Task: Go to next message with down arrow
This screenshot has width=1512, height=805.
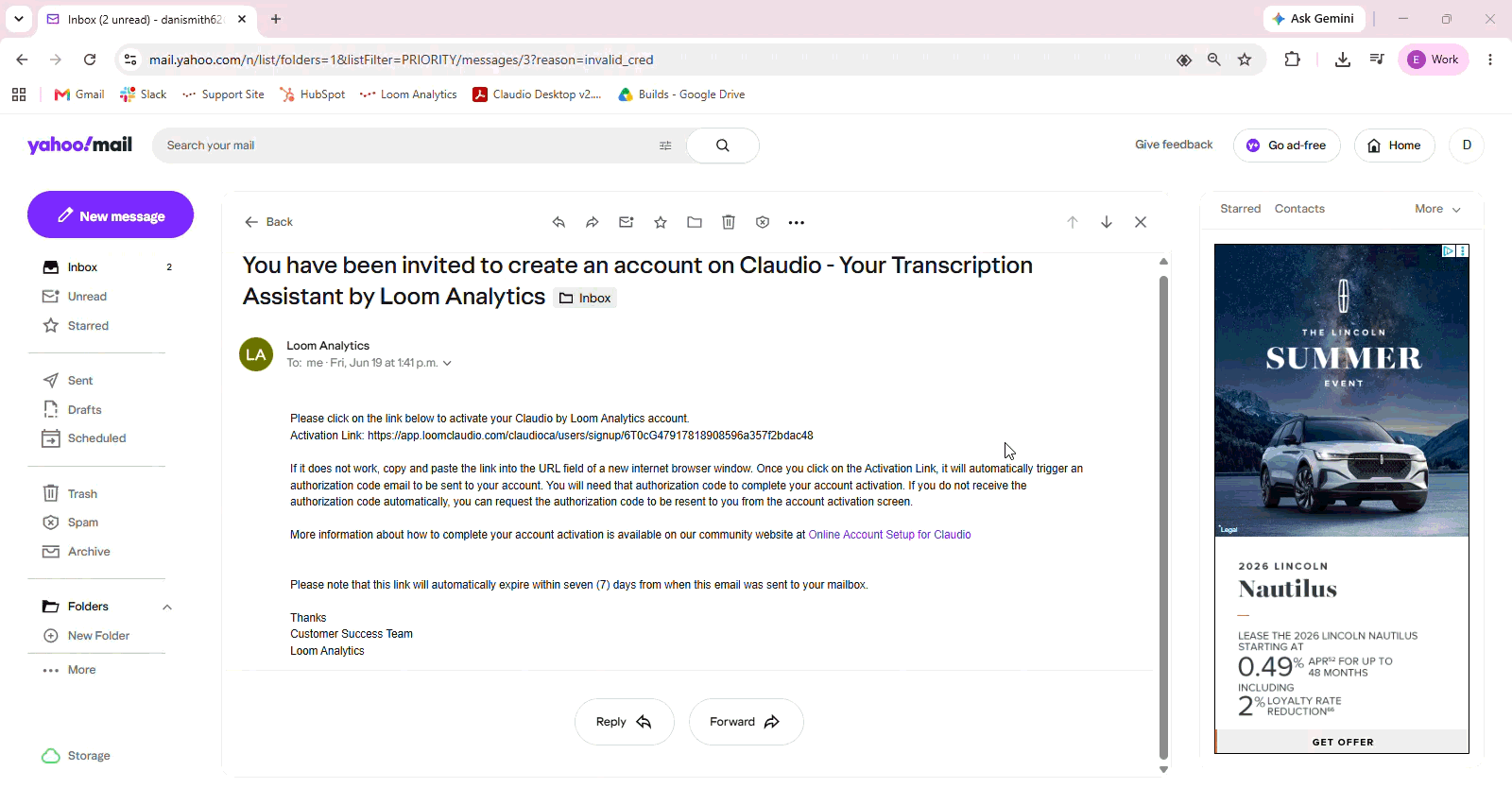Action: 1107,222
